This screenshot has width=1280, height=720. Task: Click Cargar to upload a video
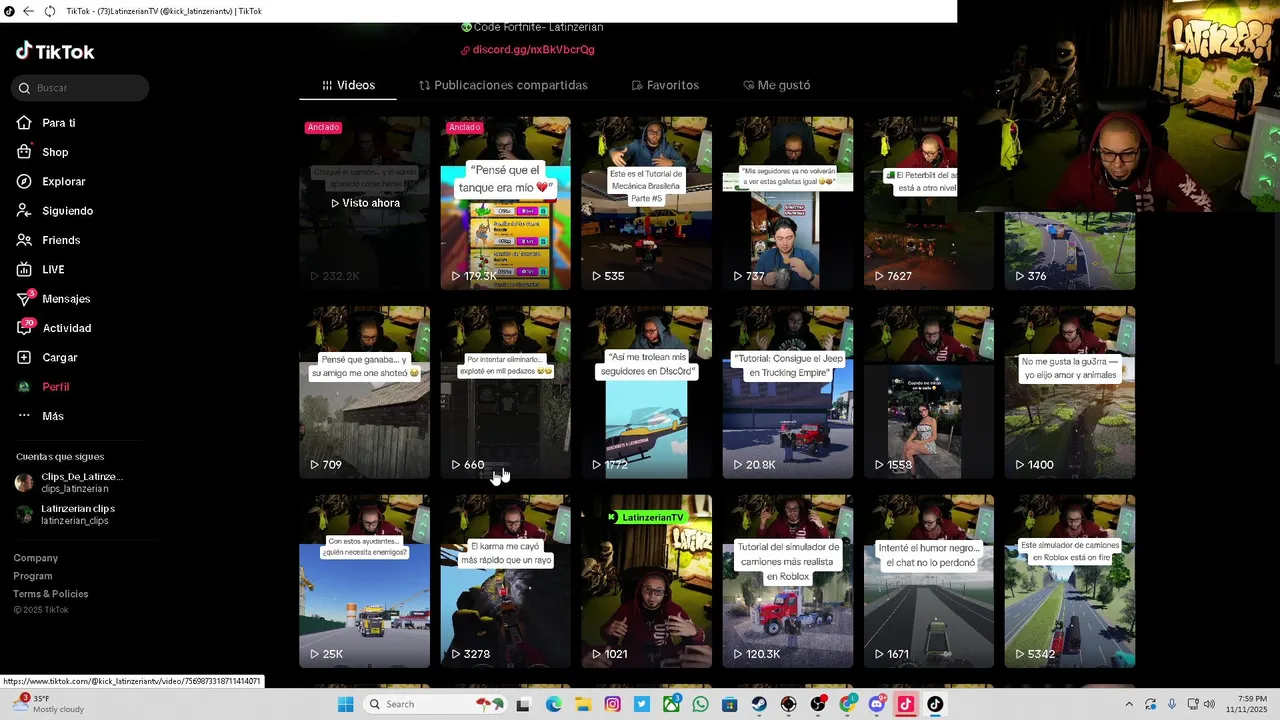pyautogui.click(x=47, y=358)
